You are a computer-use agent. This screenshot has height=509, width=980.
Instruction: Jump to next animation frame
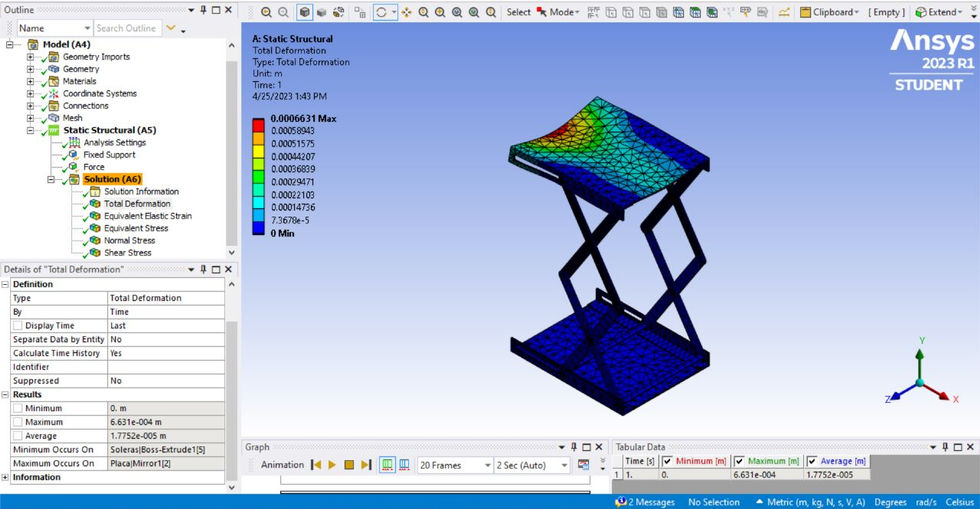coord(366,465)
